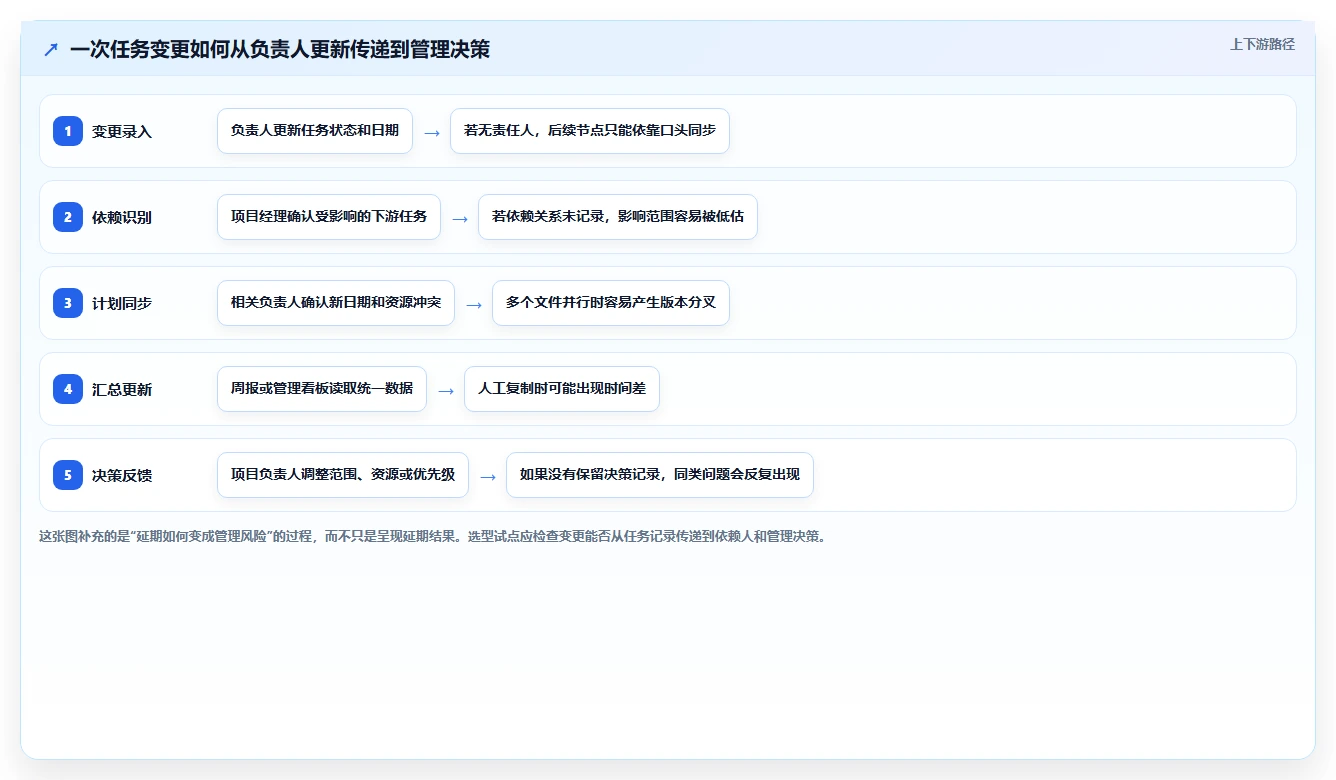Viewport: 1336px width, 780px height.
Task: Select the 依赖识别 step label
Action: pyautogui.click(x=122, y=217)
